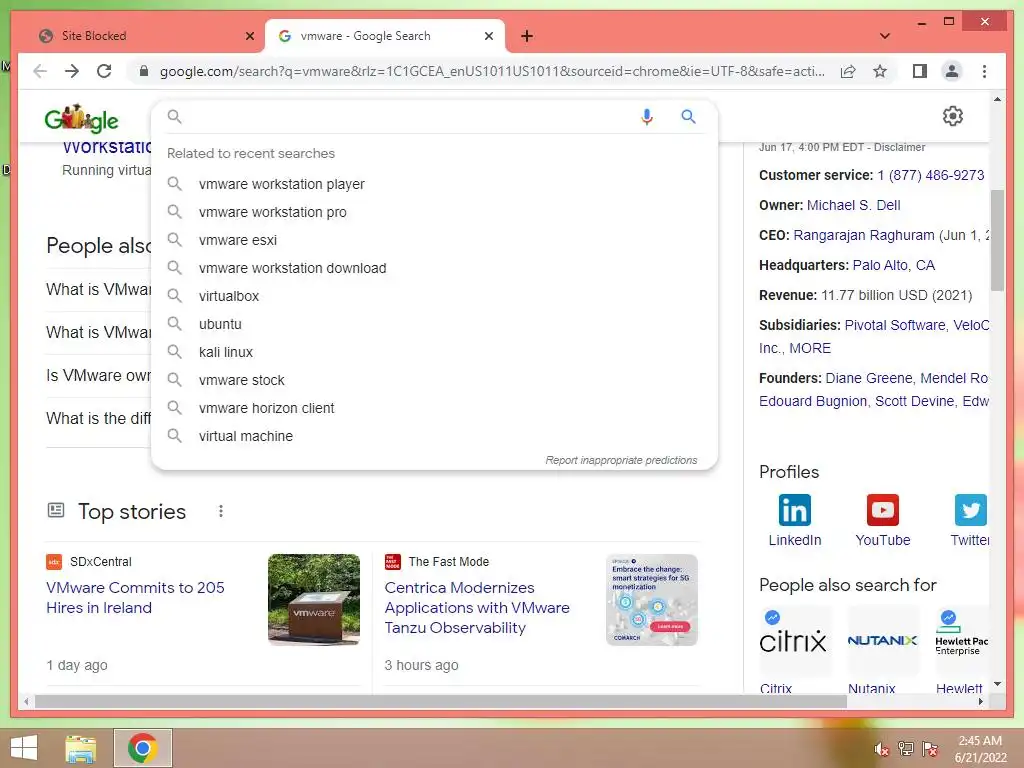The height and width of the screenshot is (768, 1024).
Task: Open the Top stories three-dot options
Action: click(x=221, y=511)
